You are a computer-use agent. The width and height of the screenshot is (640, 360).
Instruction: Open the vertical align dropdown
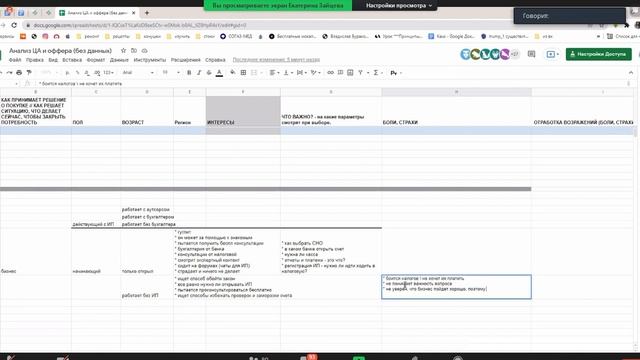(287, 73)
